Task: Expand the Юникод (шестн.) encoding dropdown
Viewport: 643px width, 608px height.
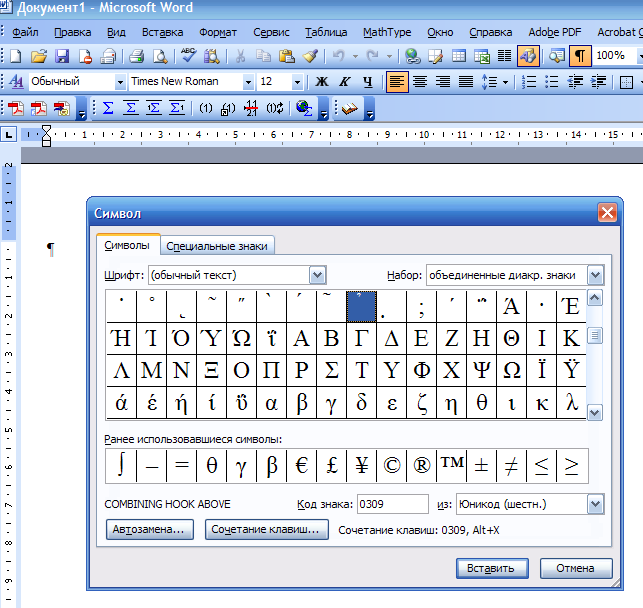Action: click(x=596, y=504)
